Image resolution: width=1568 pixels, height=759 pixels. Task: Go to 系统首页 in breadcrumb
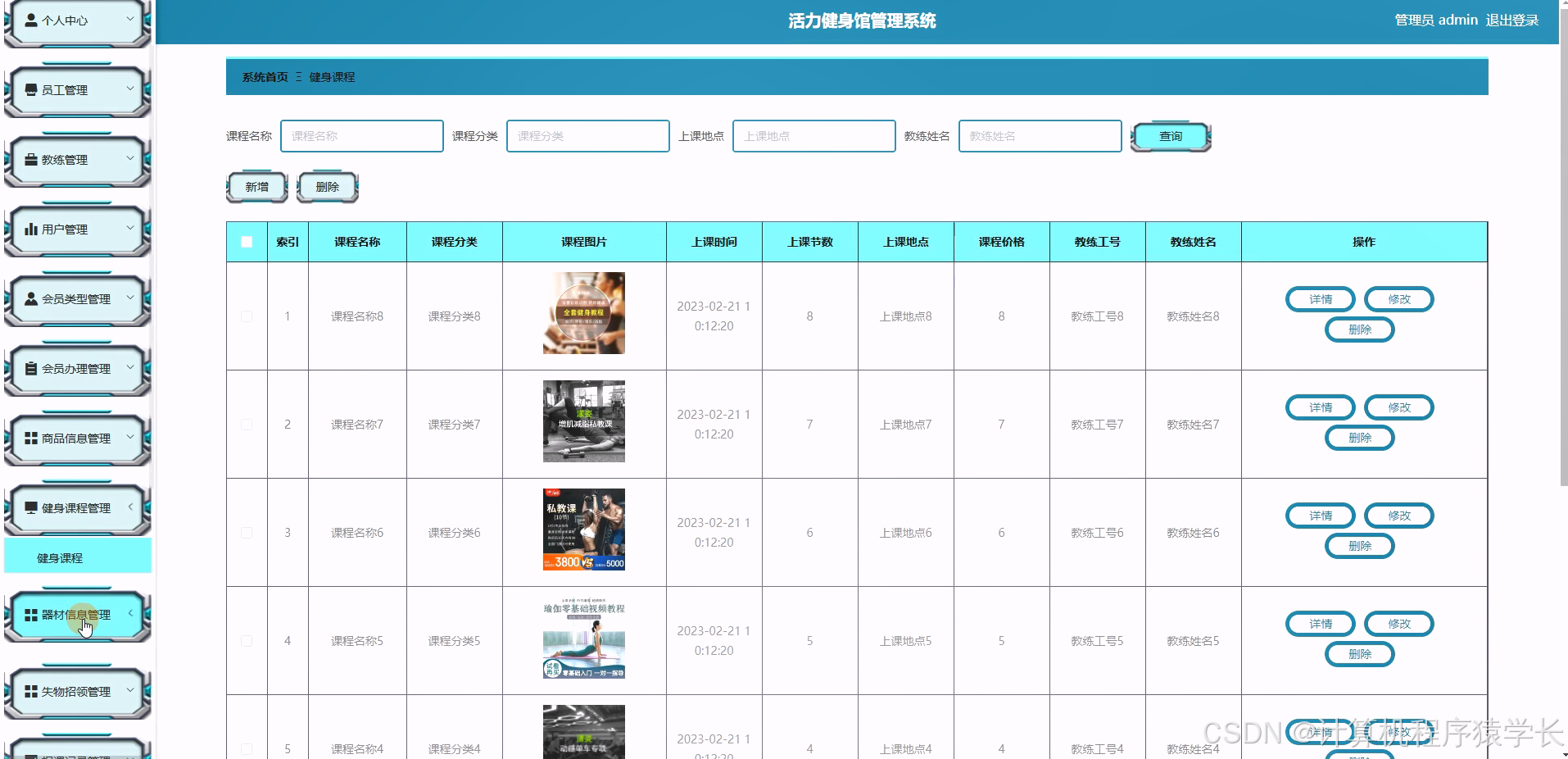[x=265, y=77]
